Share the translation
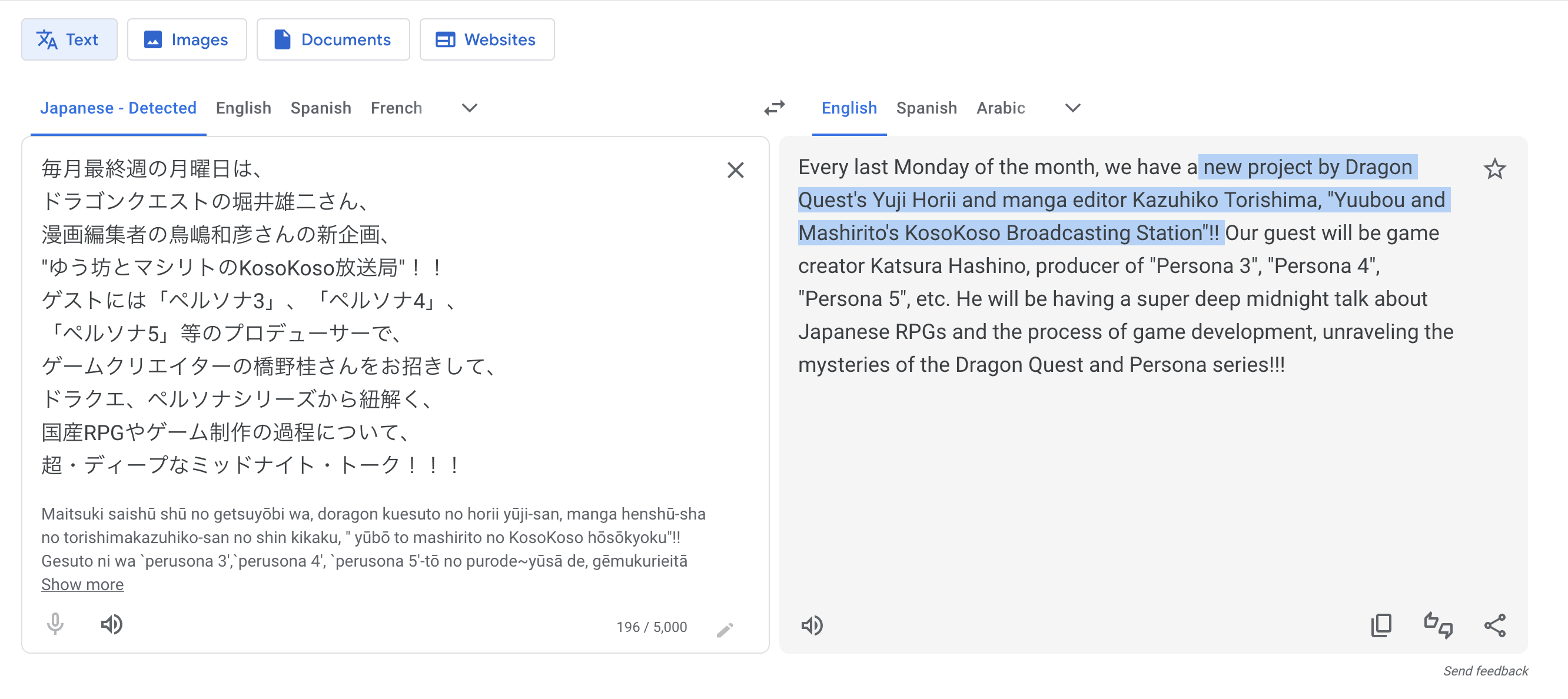 point(1494,625)
